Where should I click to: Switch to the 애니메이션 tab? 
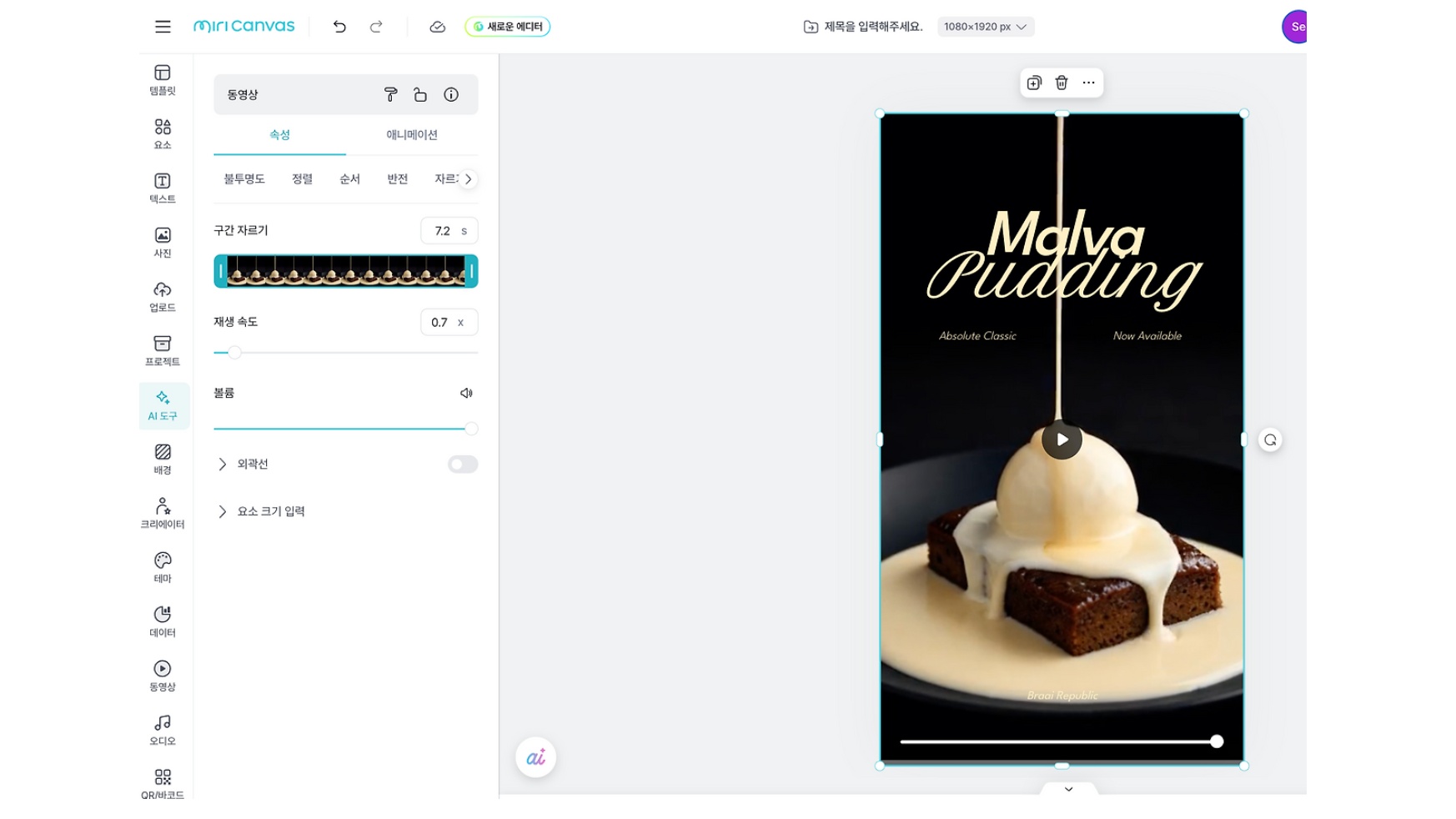point(412,134)
